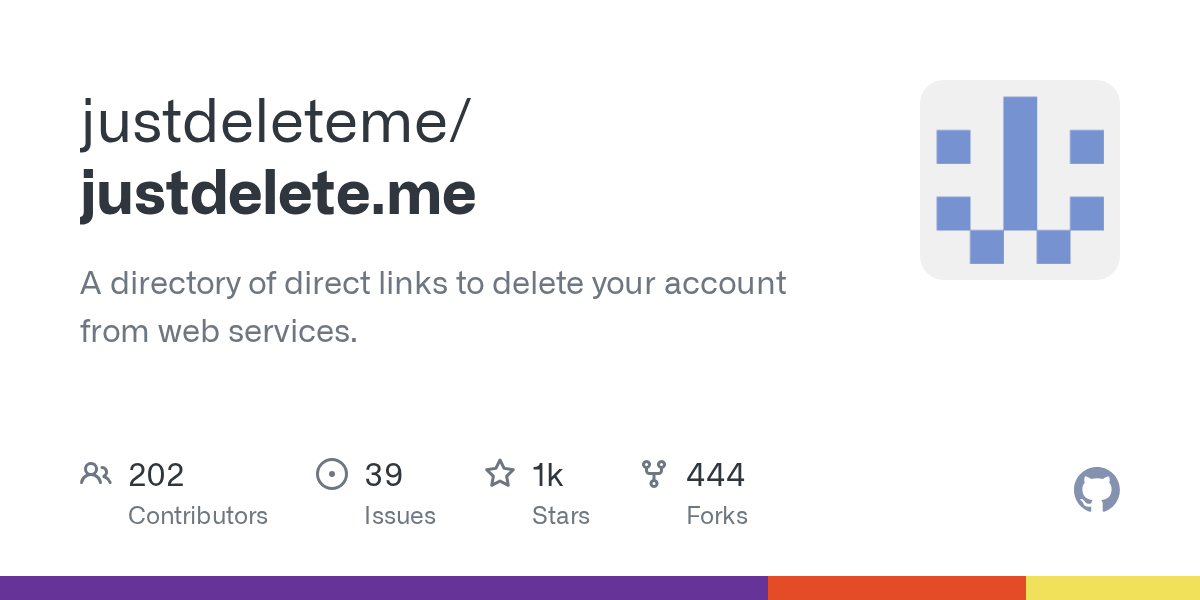This screenshot has height=600, width=1200.
Task: Click the Contributors label
Action: pyautogui.click(x=198, y=516)
